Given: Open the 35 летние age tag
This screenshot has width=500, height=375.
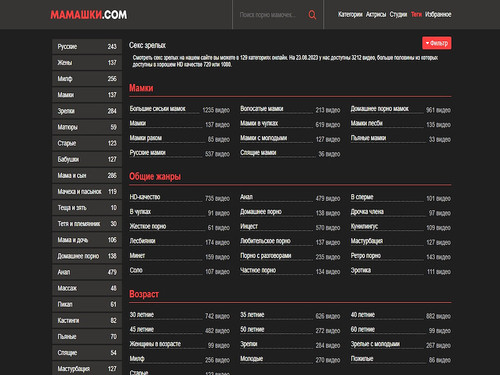Looking at the screenshot, I should 252,315.
